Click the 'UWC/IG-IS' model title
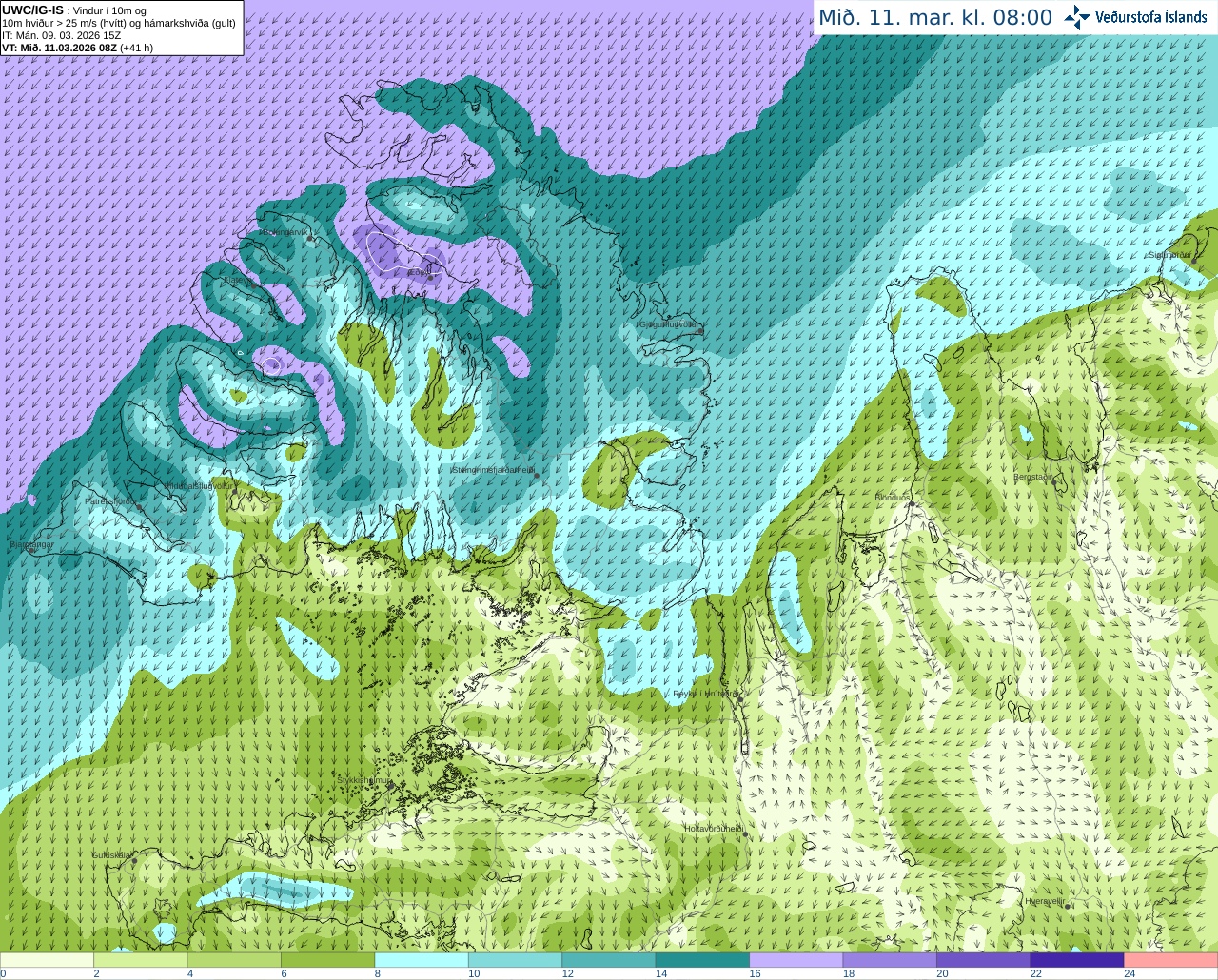Screen dimensions: 1218x980 (32, 10)
